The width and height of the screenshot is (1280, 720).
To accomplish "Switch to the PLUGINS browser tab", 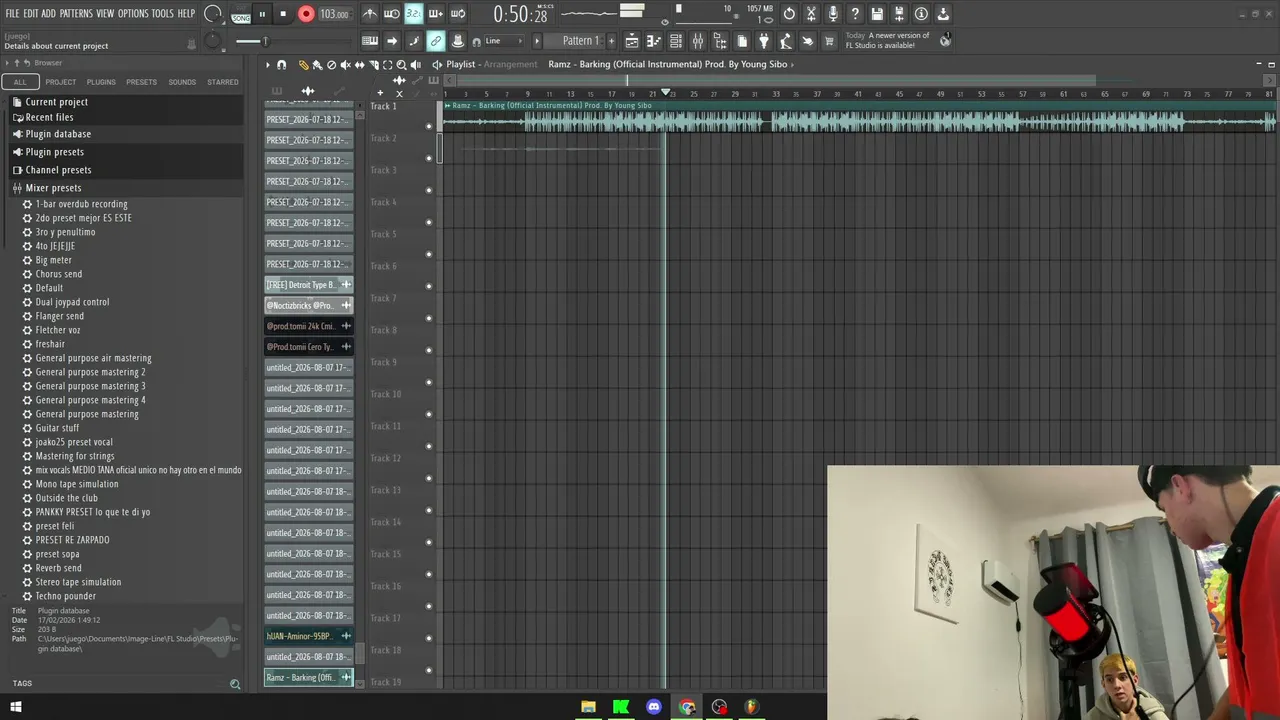I will tap(101, 82).
